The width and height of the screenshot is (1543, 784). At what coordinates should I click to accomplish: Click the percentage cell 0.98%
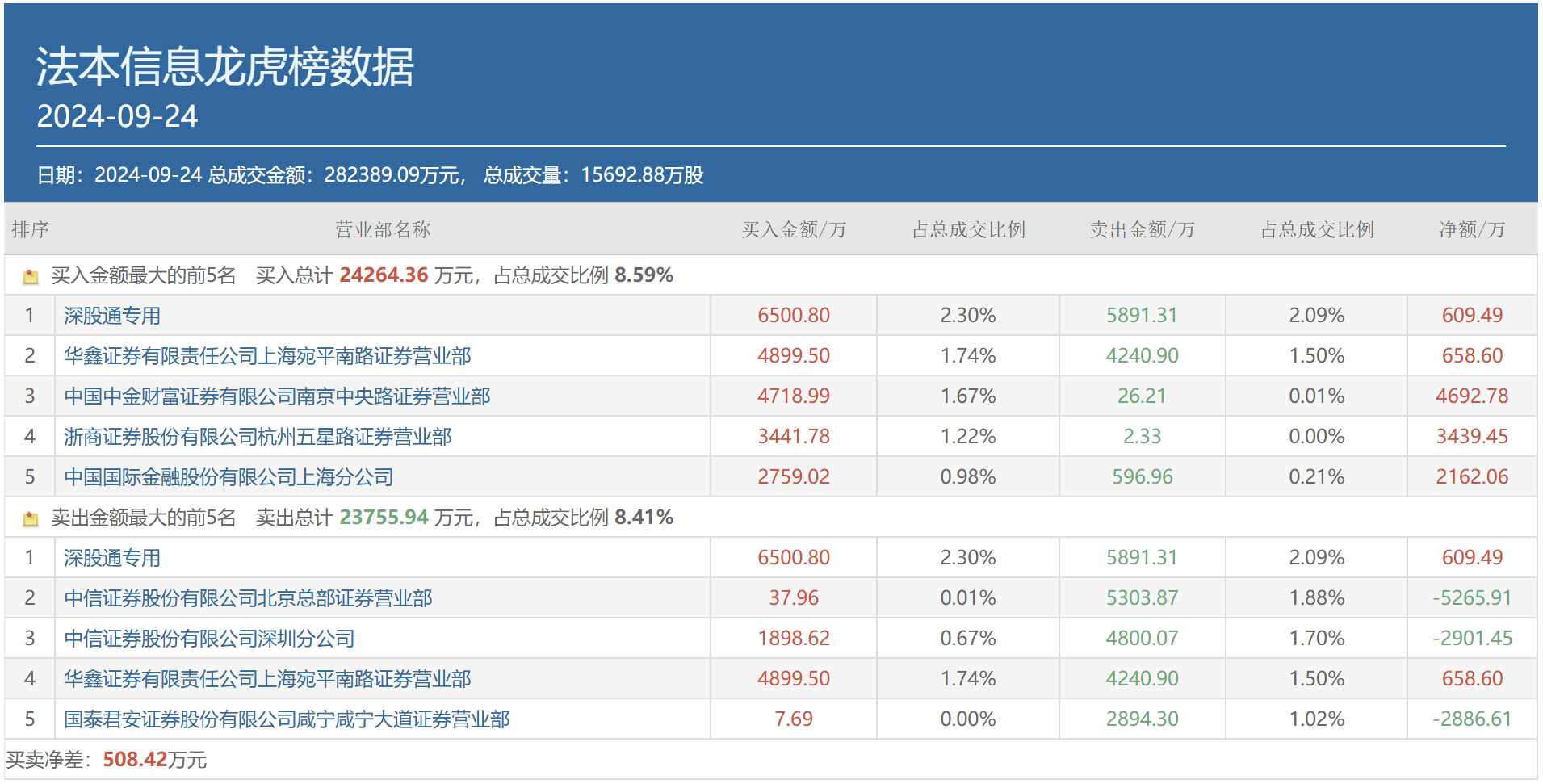pyautogui.click(x=968, y=477)
